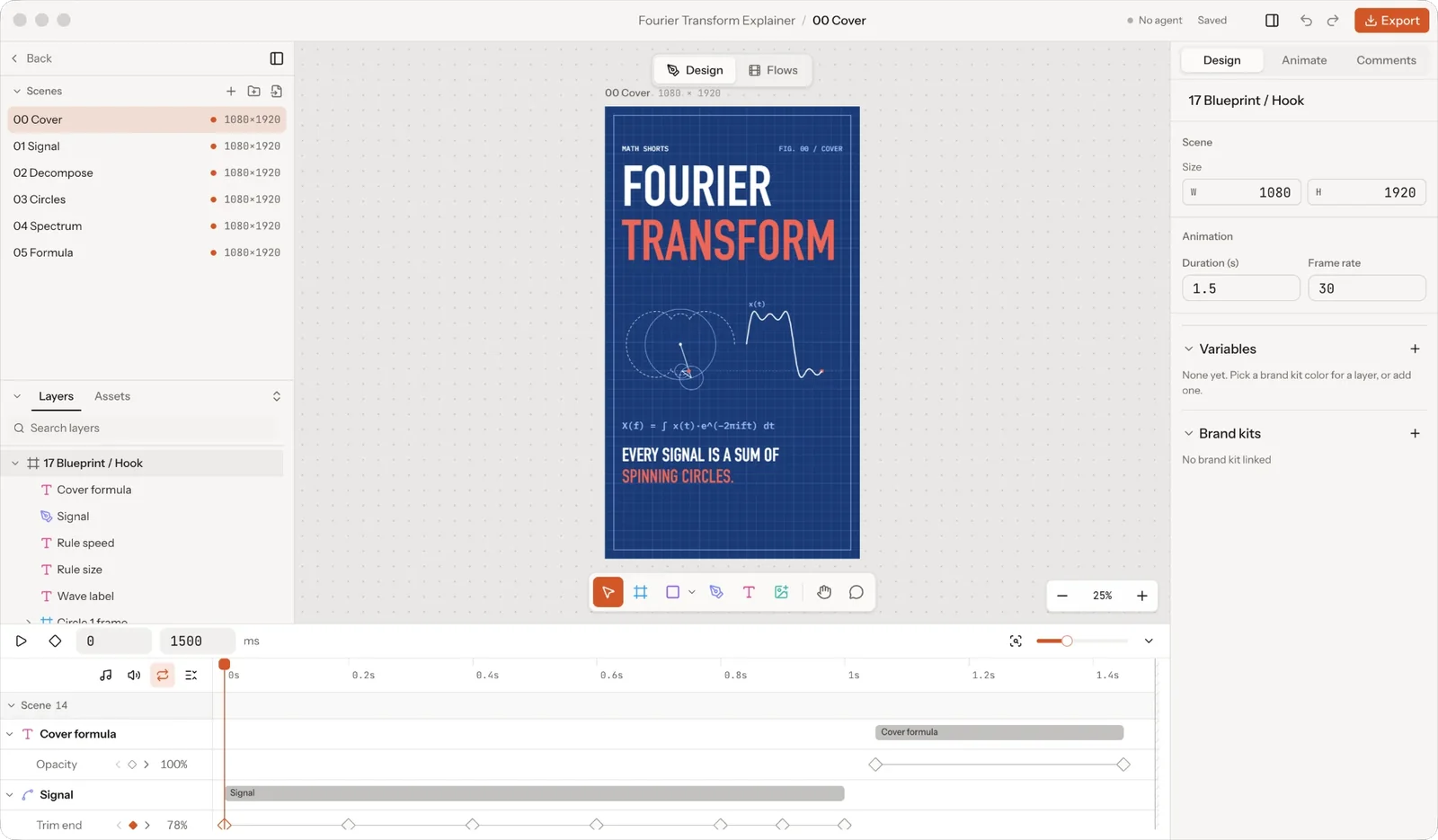
Task: Collapse the Variables section
Action: coord(1188,349)
